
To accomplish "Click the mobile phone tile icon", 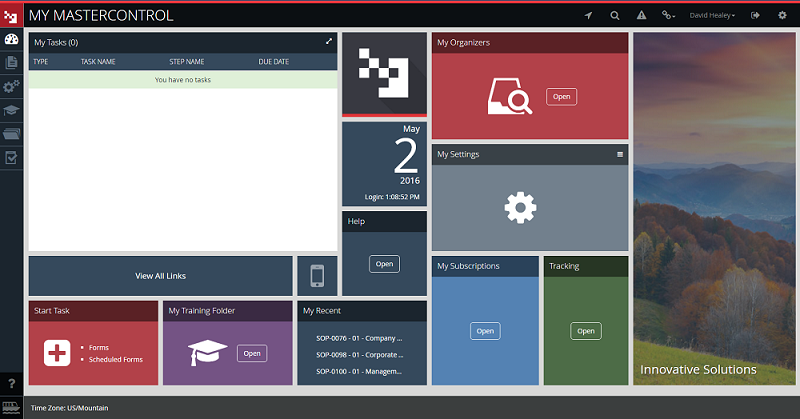I will [317, 276].
